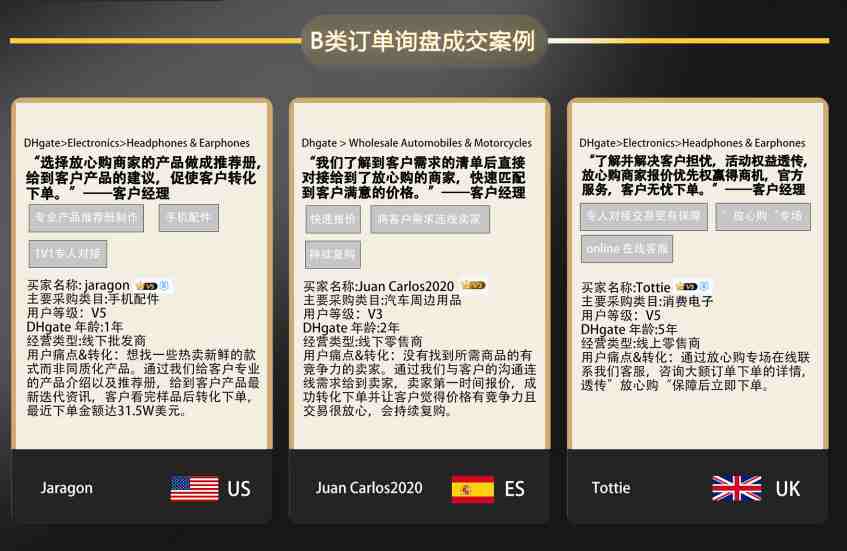The height and width of the screenshot is (551, 847).
Task: Click the 'Tottie' name in the footer
Action: (611, 488)
